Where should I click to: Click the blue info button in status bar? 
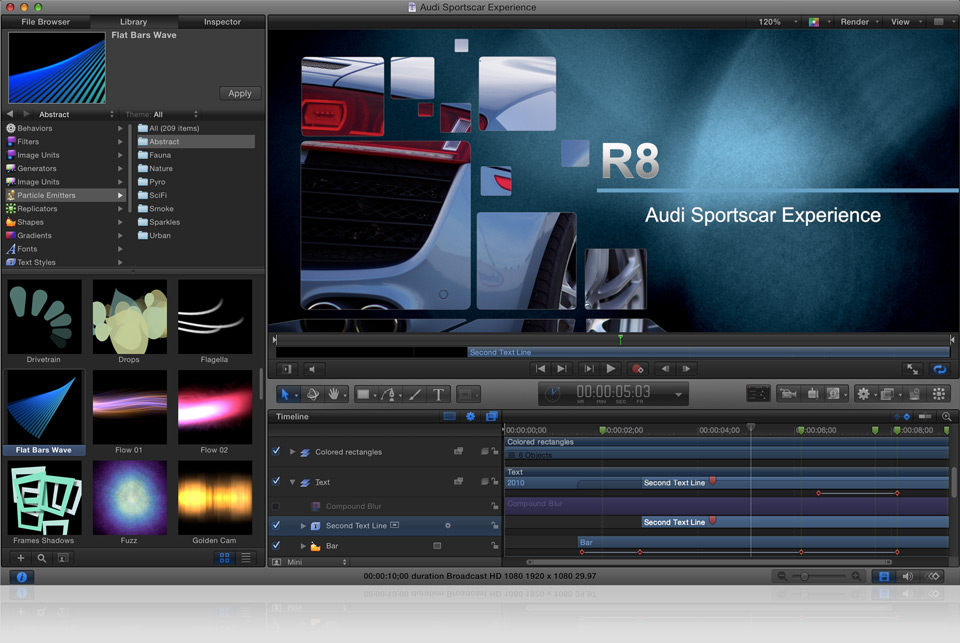point(21,577)
